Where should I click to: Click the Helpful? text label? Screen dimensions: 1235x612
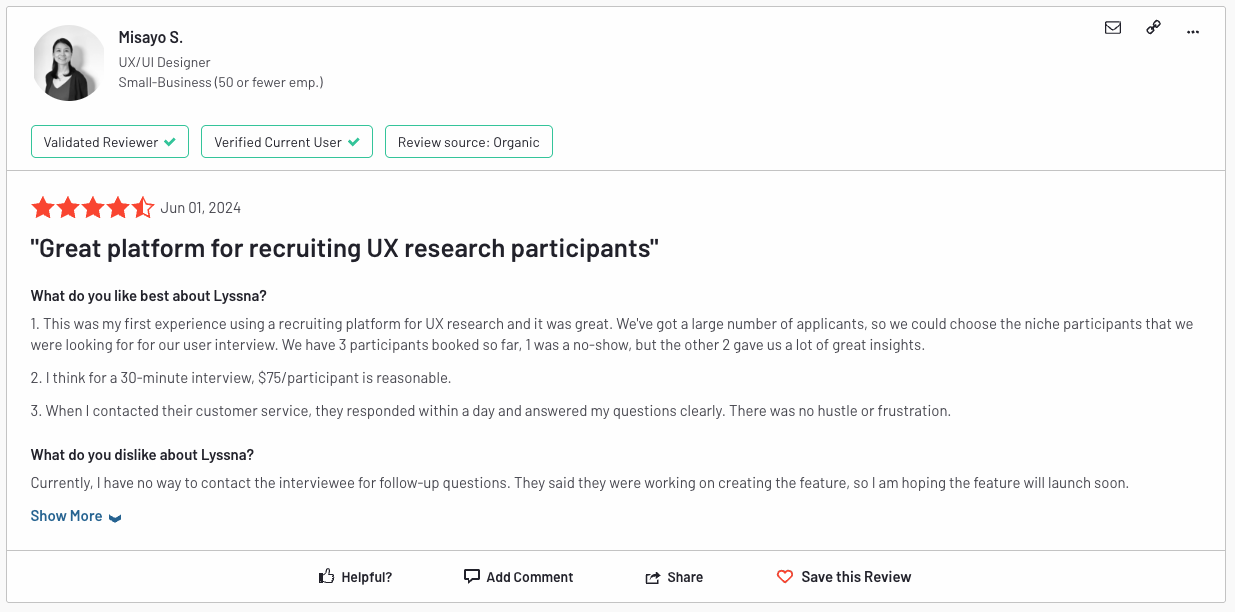tap(366, 577)
